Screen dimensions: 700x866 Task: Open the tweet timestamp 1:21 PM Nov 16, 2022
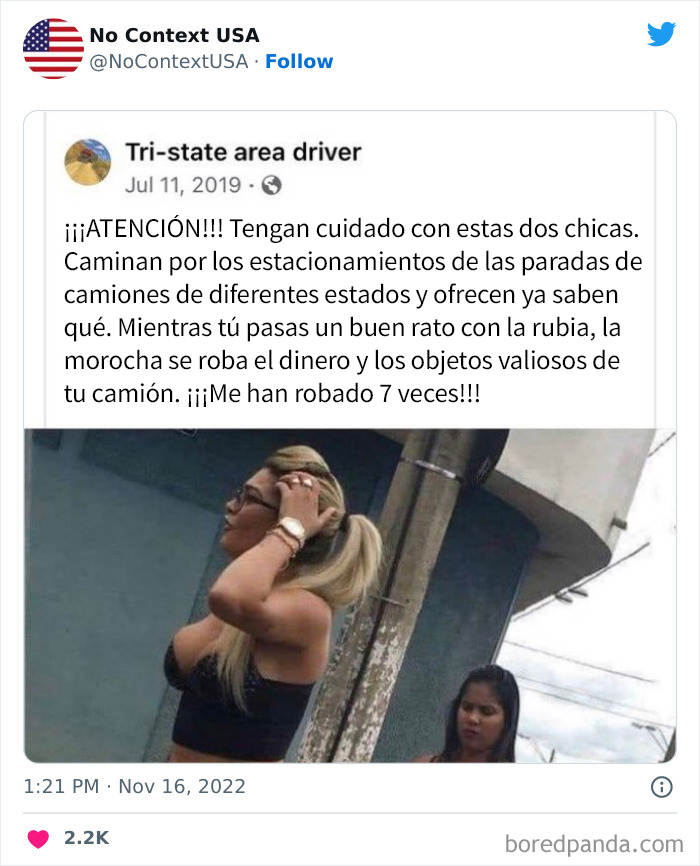pyautogui.click(x=134, y=786)
